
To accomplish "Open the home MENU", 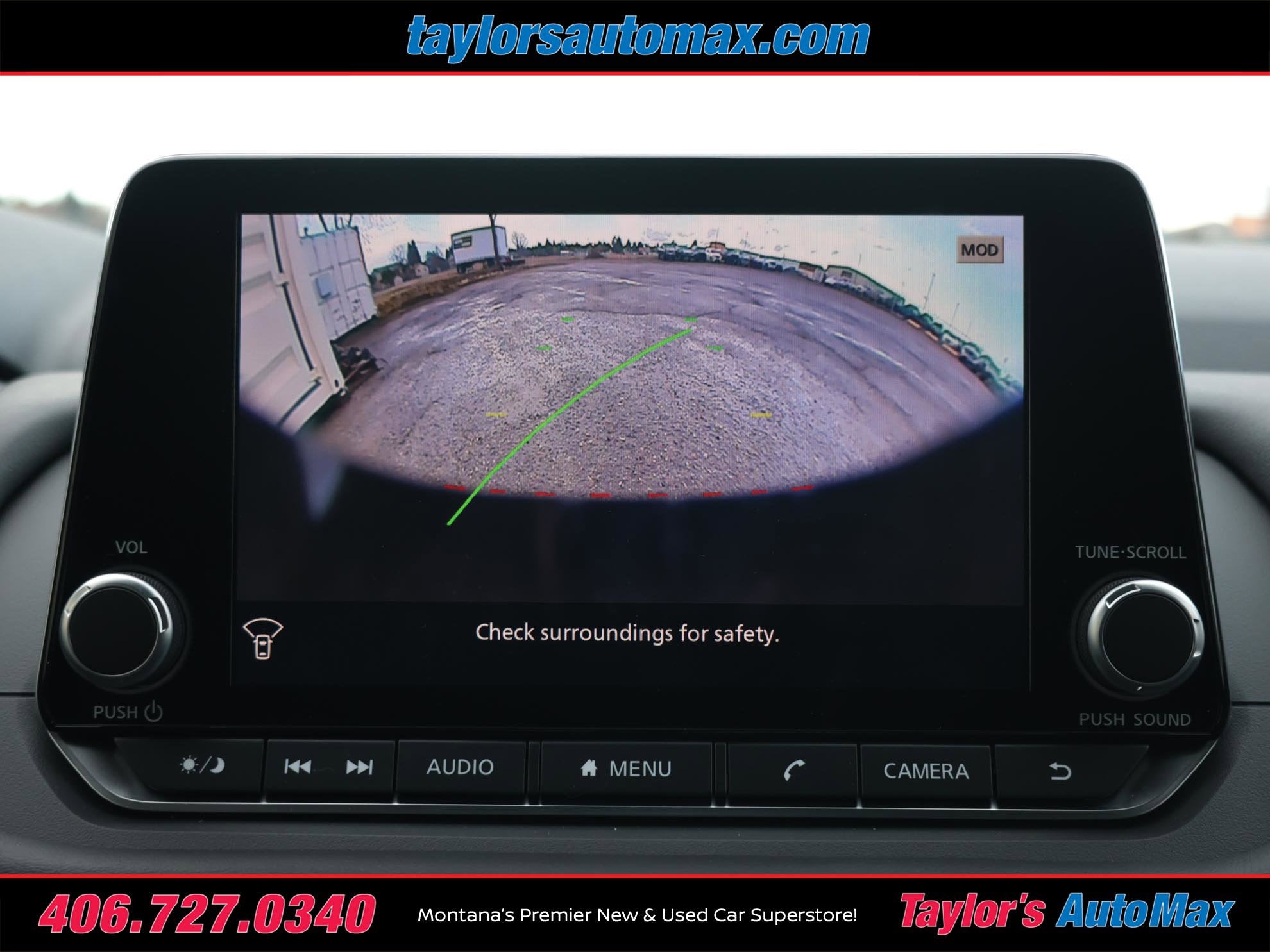I will [626, 769].
